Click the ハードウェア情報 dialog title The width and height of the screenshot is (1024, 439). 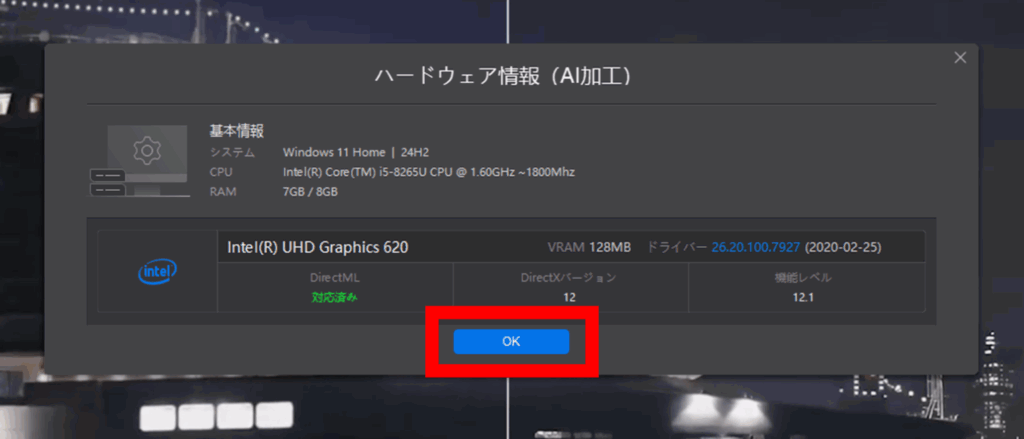point(510,76)
